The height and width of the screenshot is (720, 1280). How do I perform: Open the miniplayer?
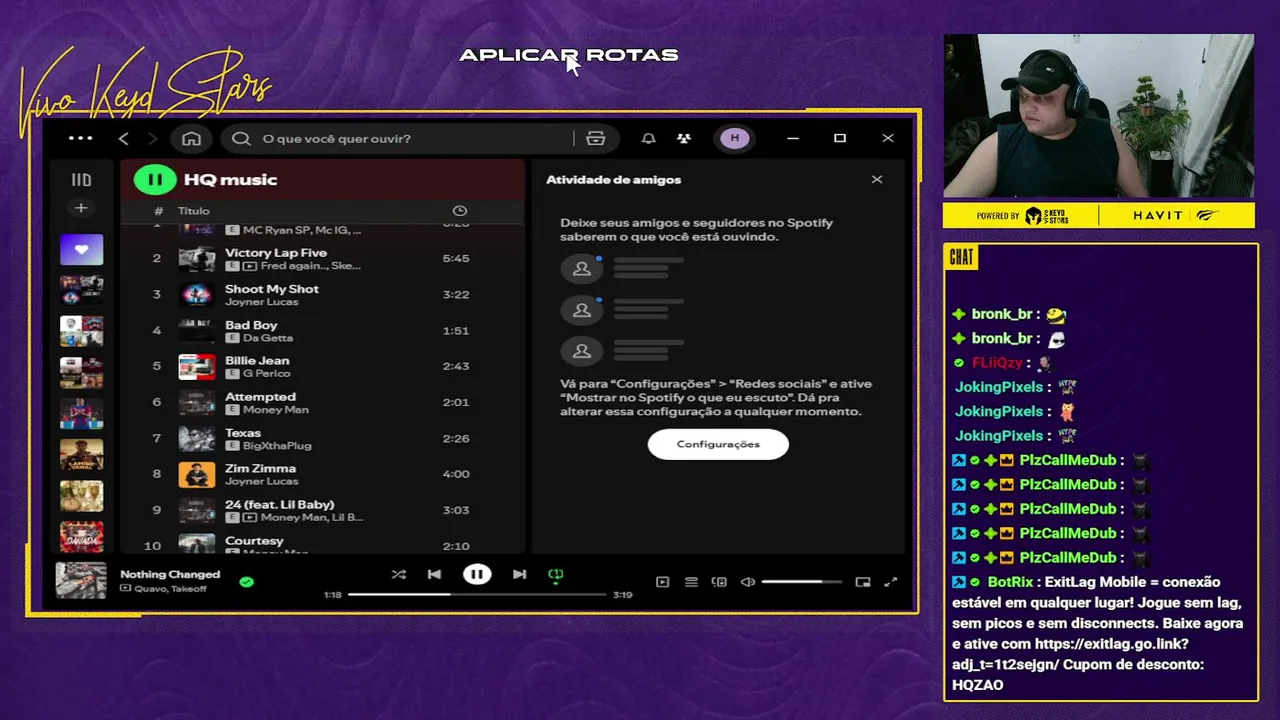click(x=863, y=582)
